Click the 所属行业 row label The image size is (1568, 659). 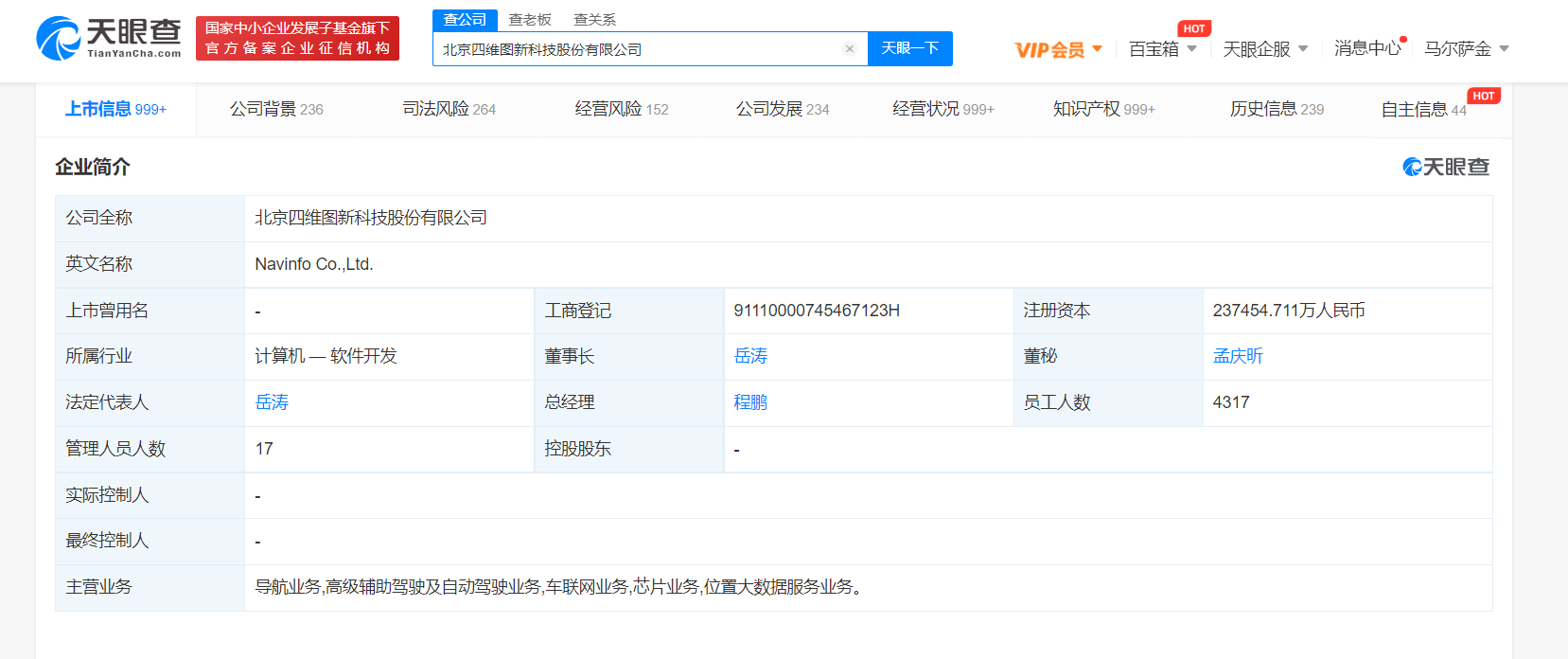click(x=150, y=356)
